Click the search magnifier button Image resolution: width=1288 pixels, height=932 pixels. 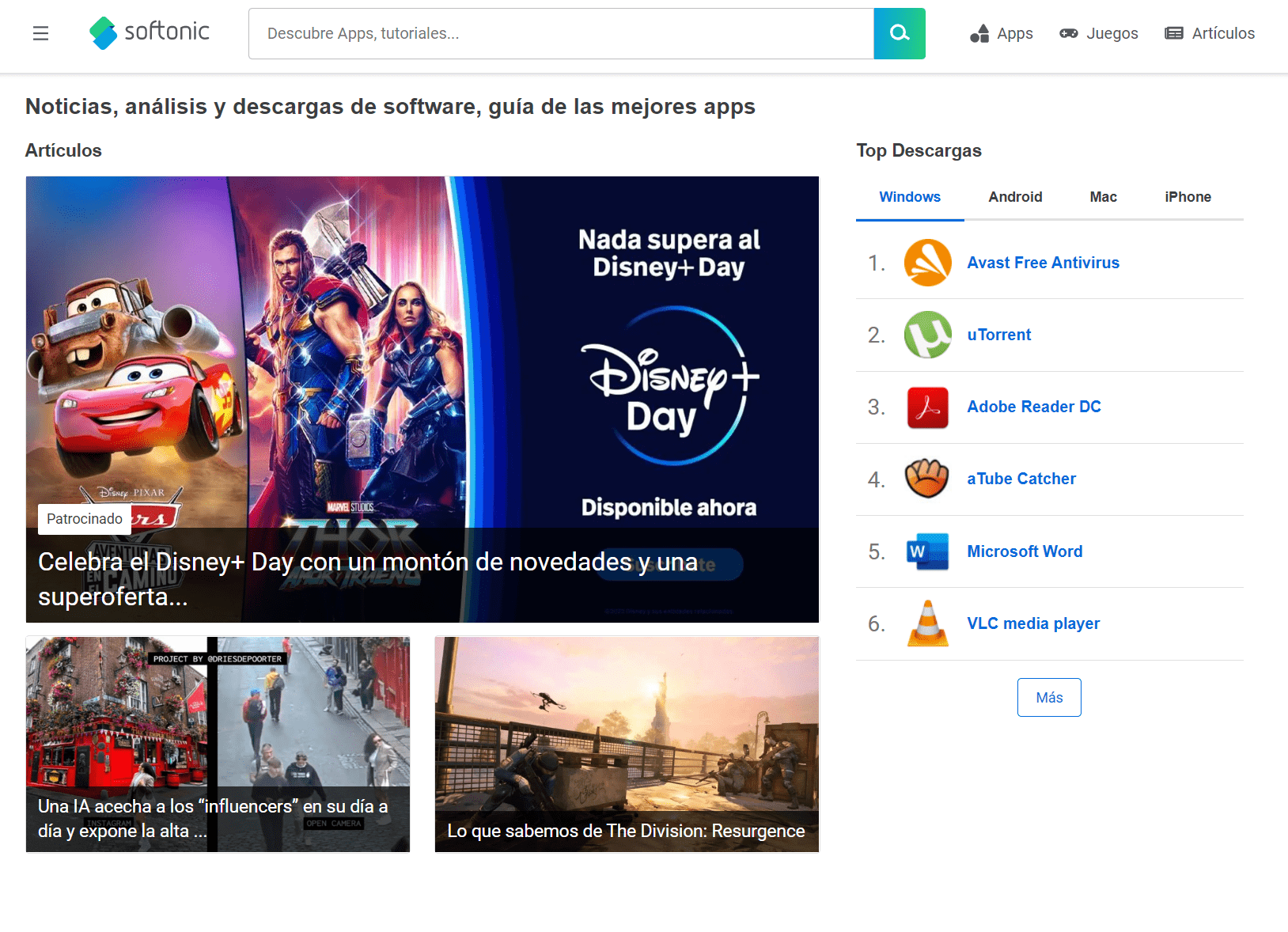click(900, 33)
